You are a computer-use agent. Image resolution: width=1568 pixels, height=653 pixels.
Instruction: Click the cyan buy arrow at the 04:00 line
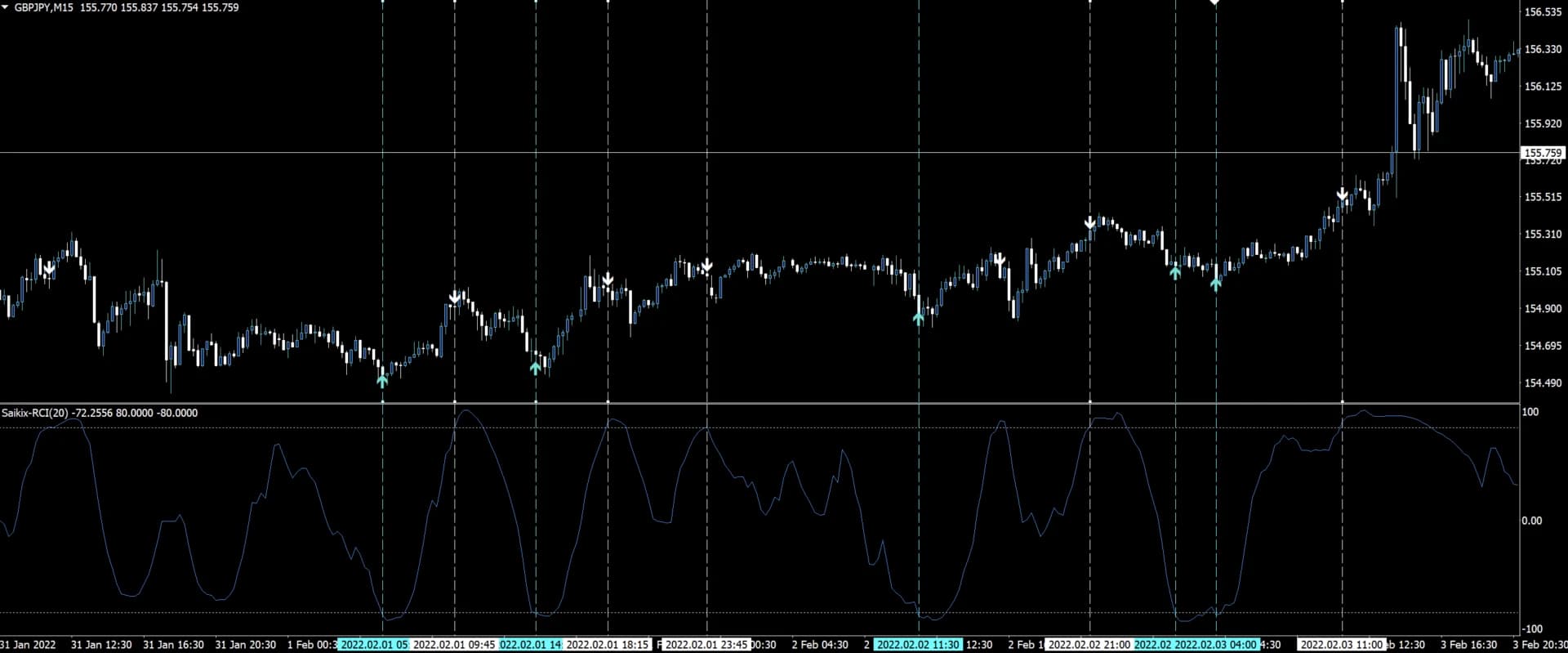(x=1215, y=284)
